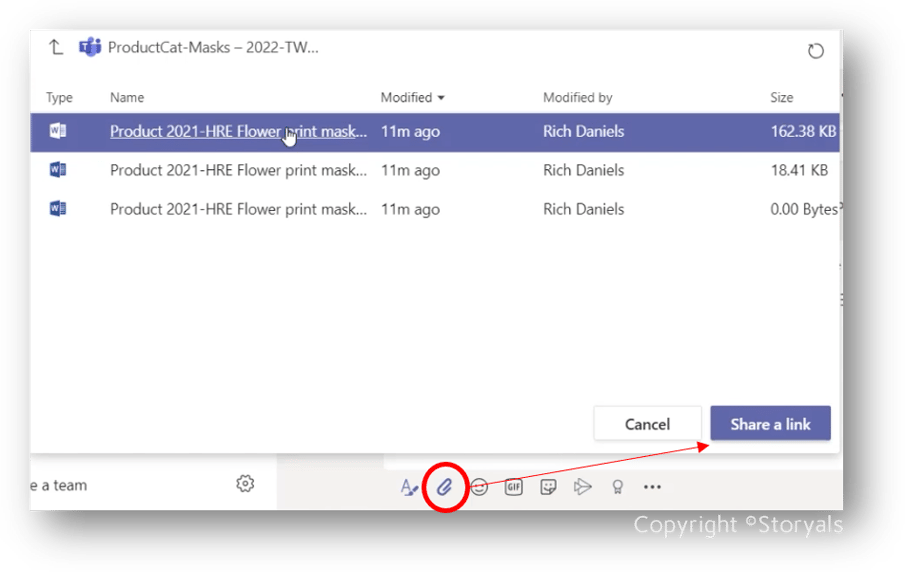This screenshot has height=572, width=905.
Task: Click the Share a link button
Action: (771, 424)
